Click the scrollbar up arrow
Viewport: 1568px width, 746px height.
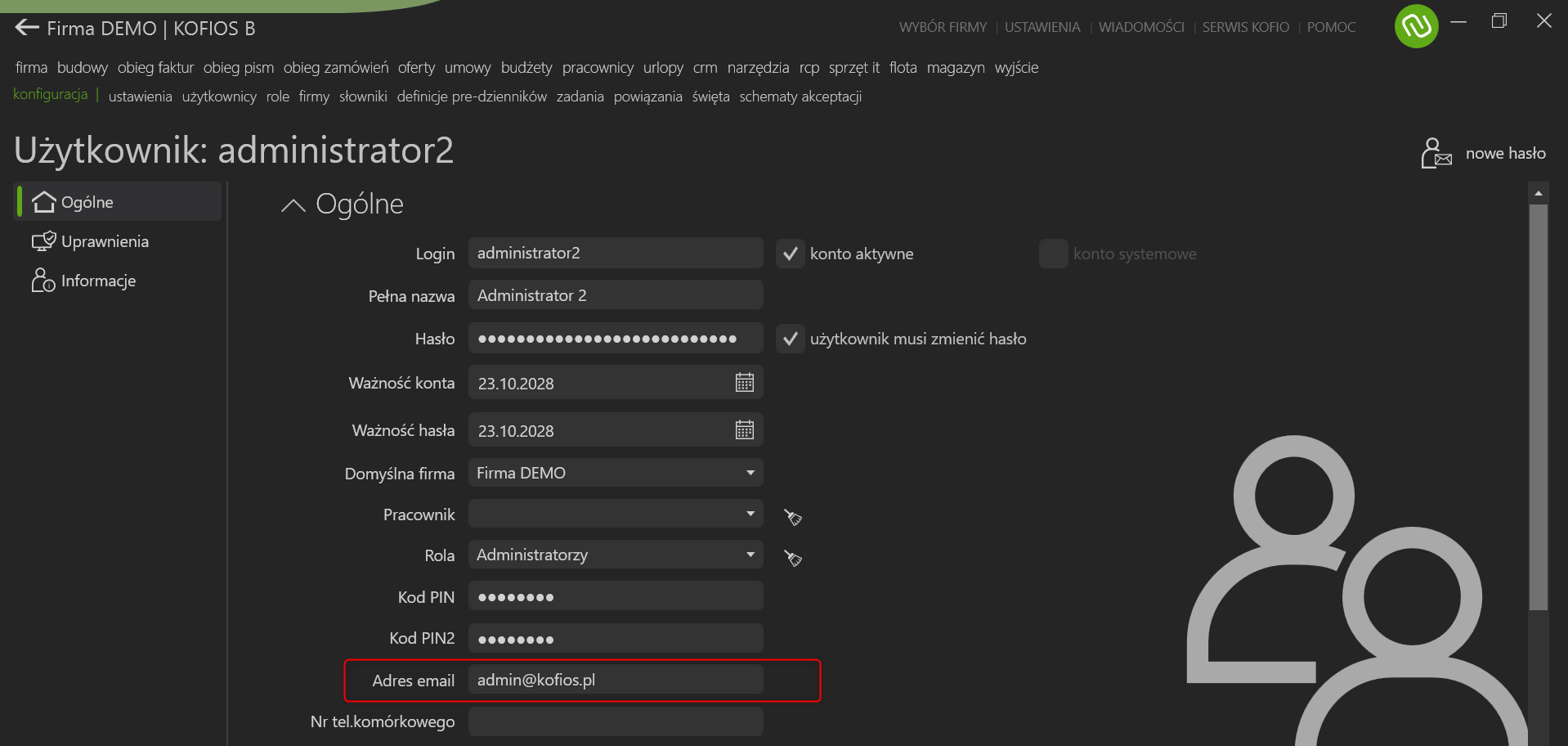[x=1538, y=194]
